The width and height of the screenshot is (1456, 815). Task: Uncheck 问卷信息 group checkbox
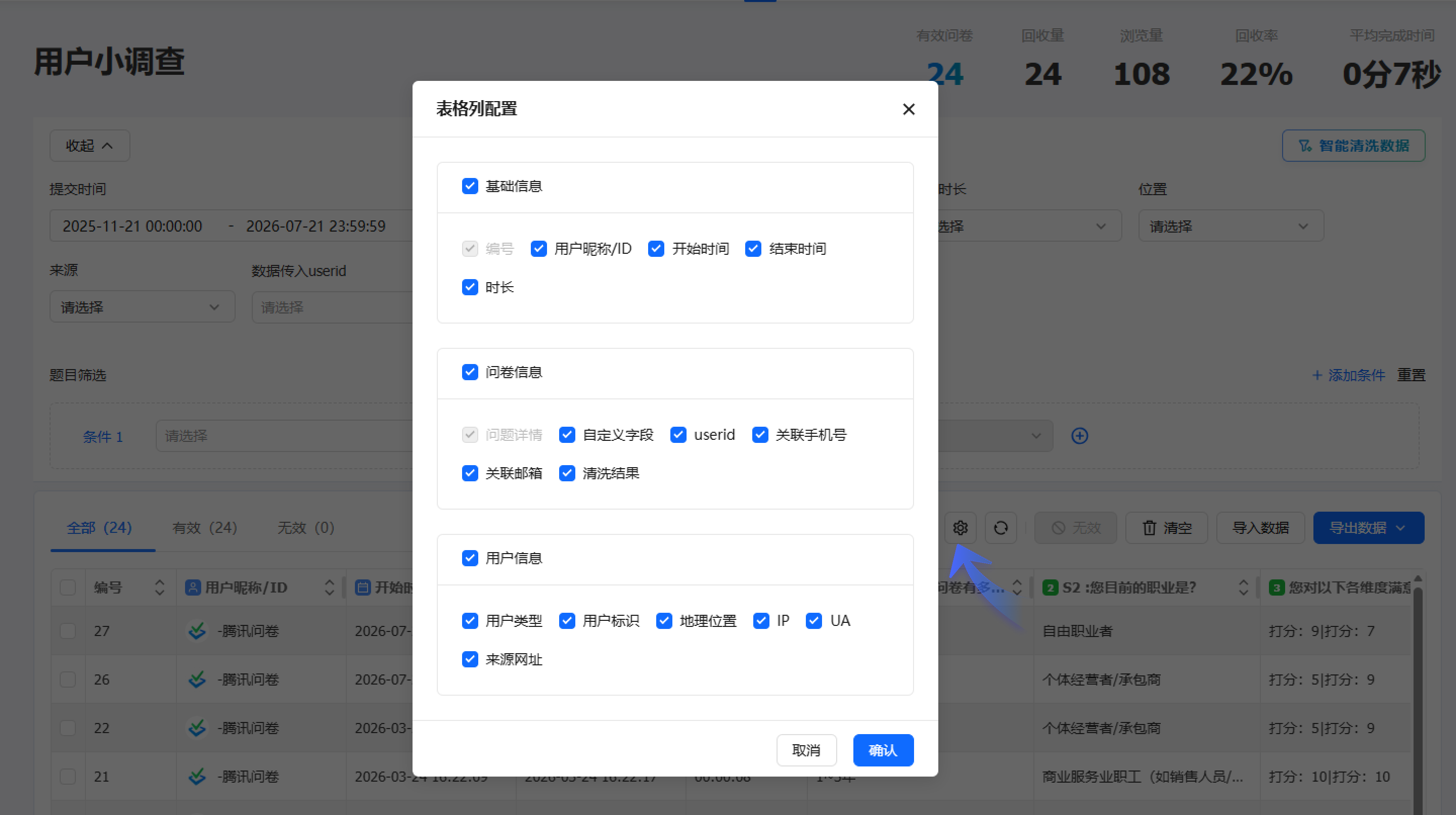470,372
